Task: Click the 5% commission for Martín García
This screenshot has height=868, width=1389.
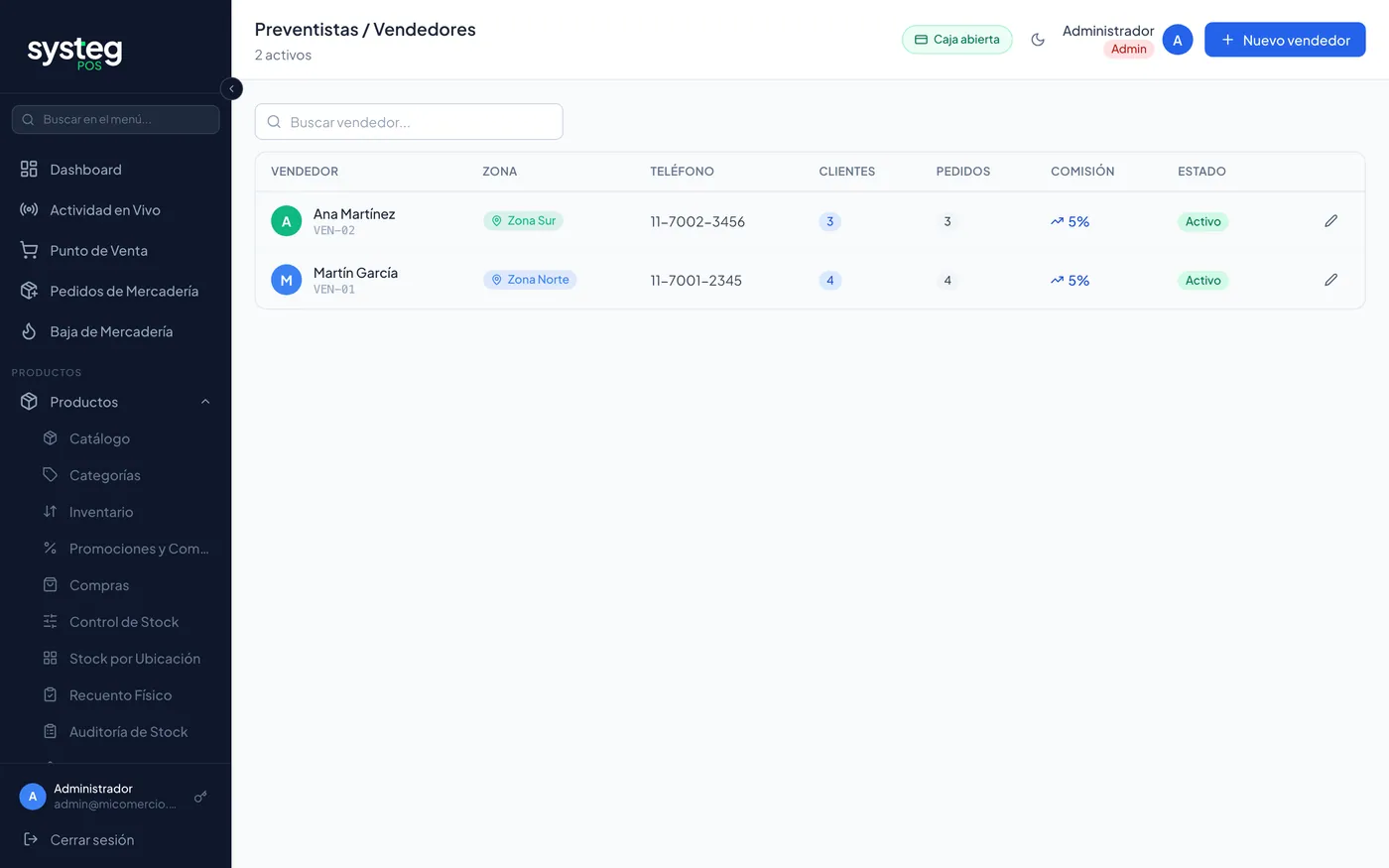Action: [1071, 281]
